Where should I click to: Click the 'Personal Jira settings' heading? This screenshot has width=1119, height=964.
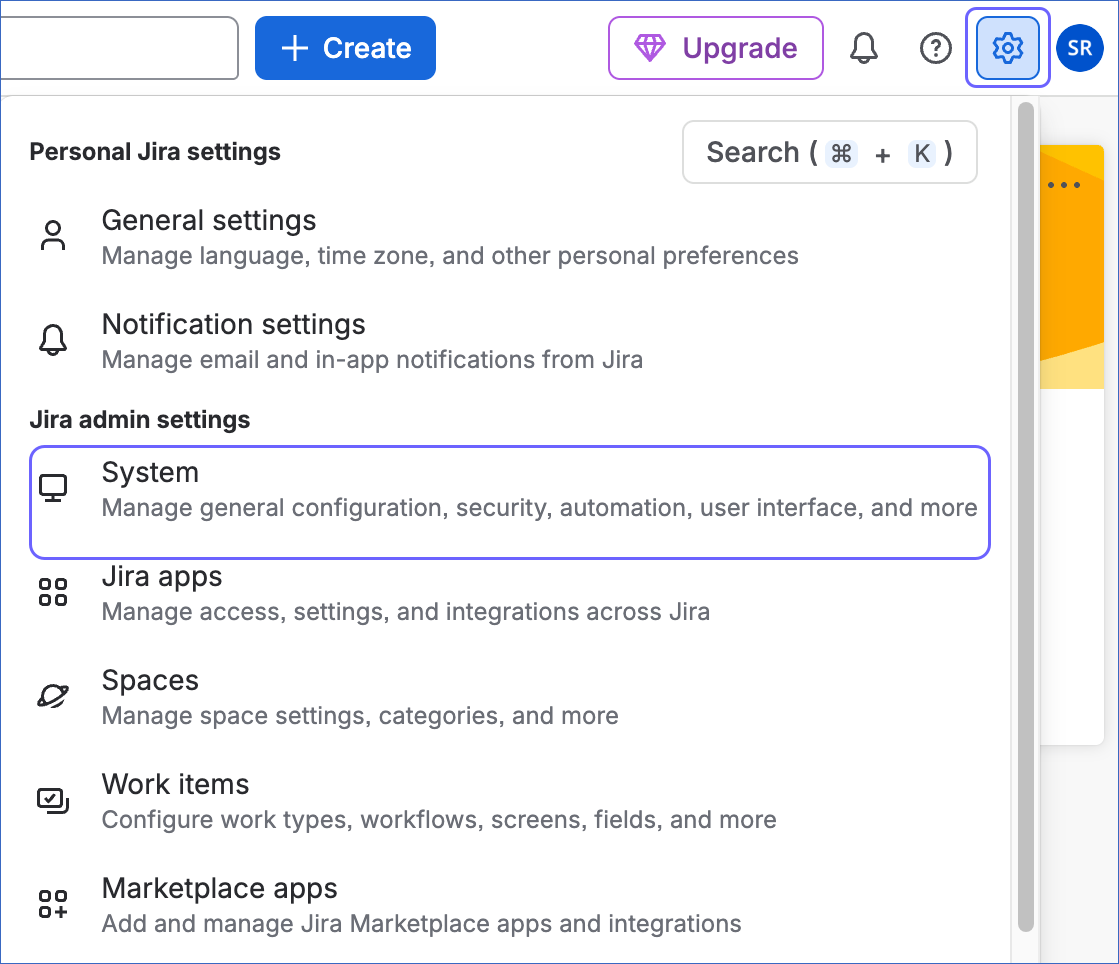point(155,152)
